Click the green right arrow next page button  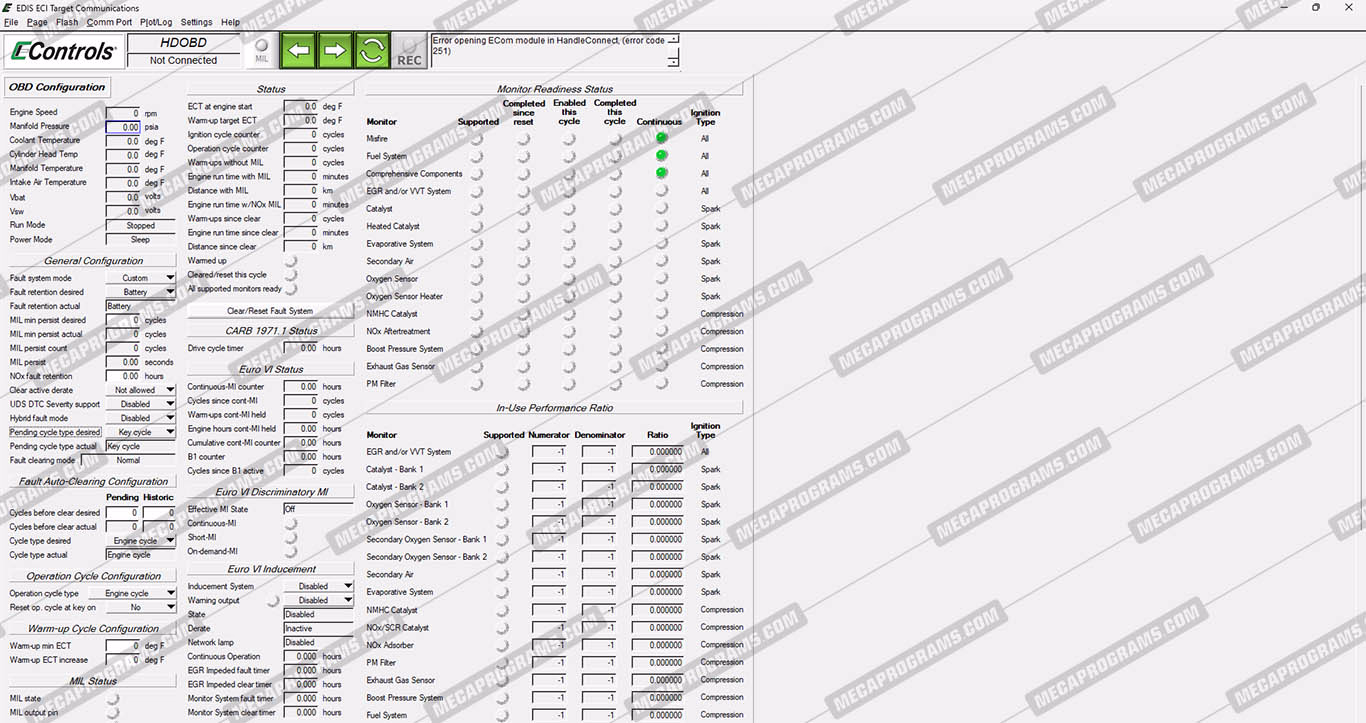click(335, 50)
